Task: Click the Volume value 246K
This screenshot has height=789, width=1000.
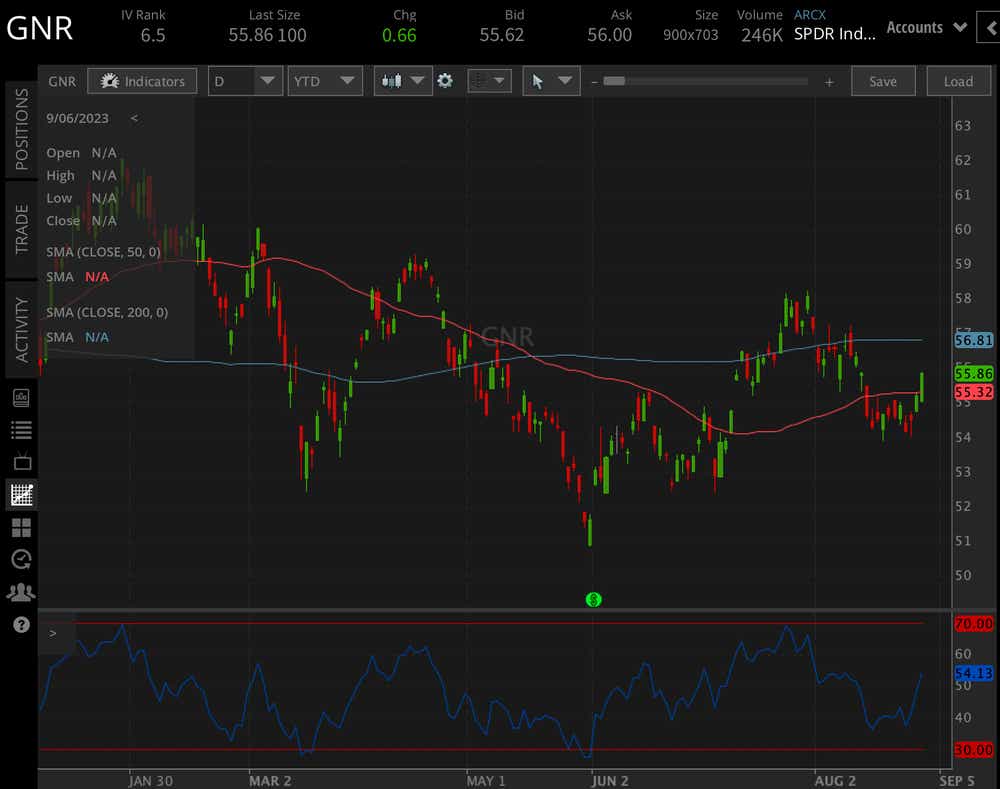Action: (x=761, y=35)
